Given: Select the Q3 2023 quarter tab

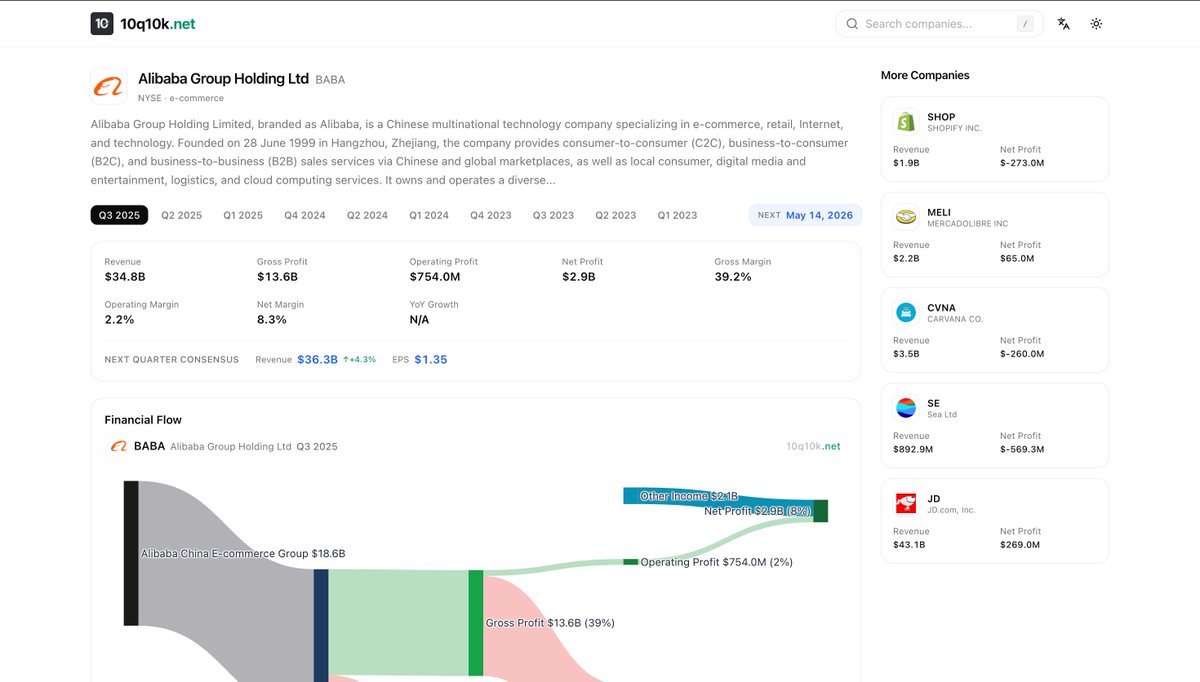Looking at the screenshot, I should [x=553, y=215].
